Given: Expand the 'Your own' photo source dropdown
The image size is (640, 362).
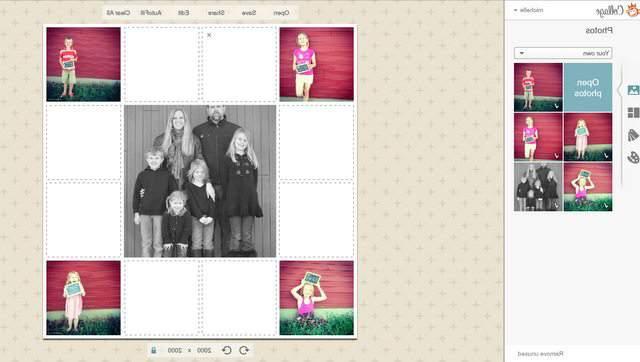Looking at the screenshot, I should coord(563,53).
